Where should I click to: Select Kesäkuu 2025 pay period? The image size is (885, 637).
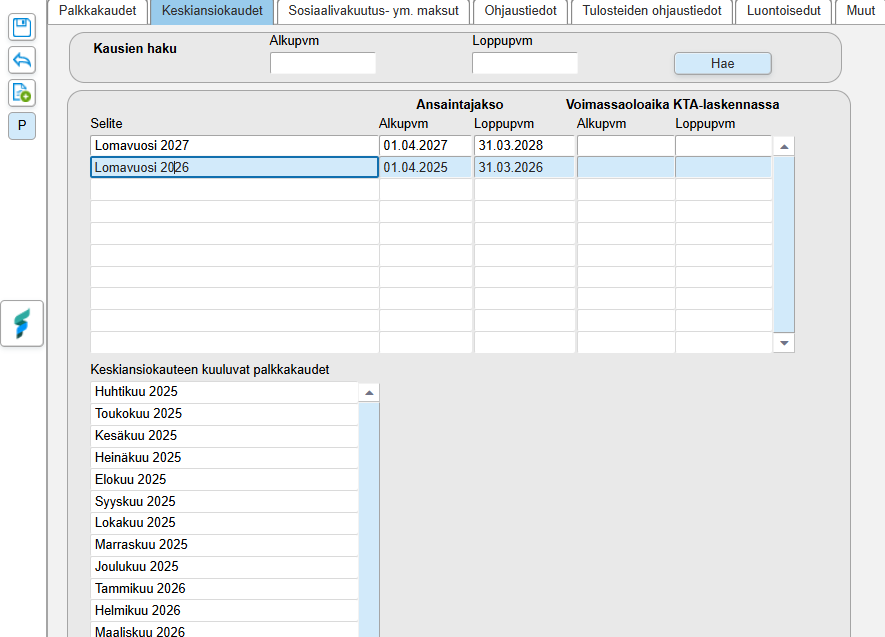(x=224, y=436)
